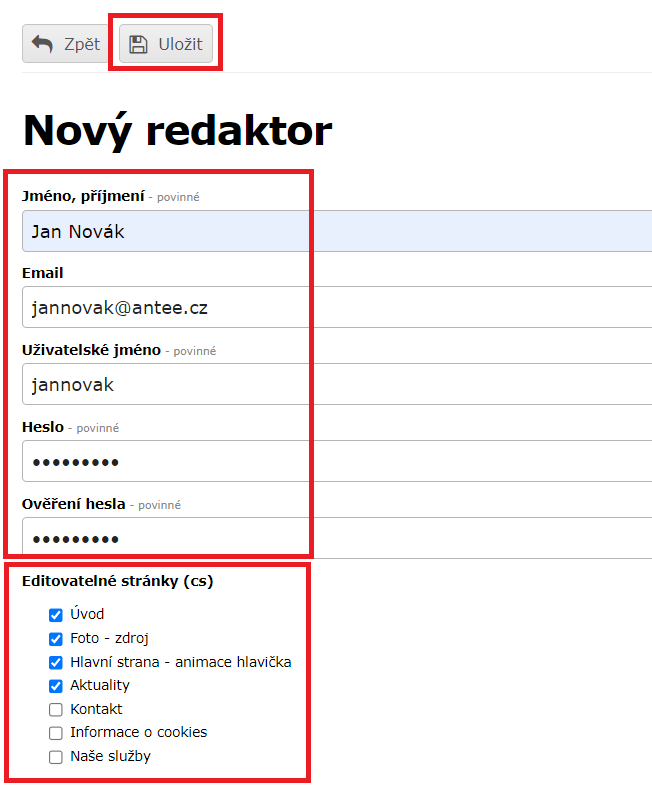Click the back arrow icon
Screen dimensions: 652x791
click(42, 44)
